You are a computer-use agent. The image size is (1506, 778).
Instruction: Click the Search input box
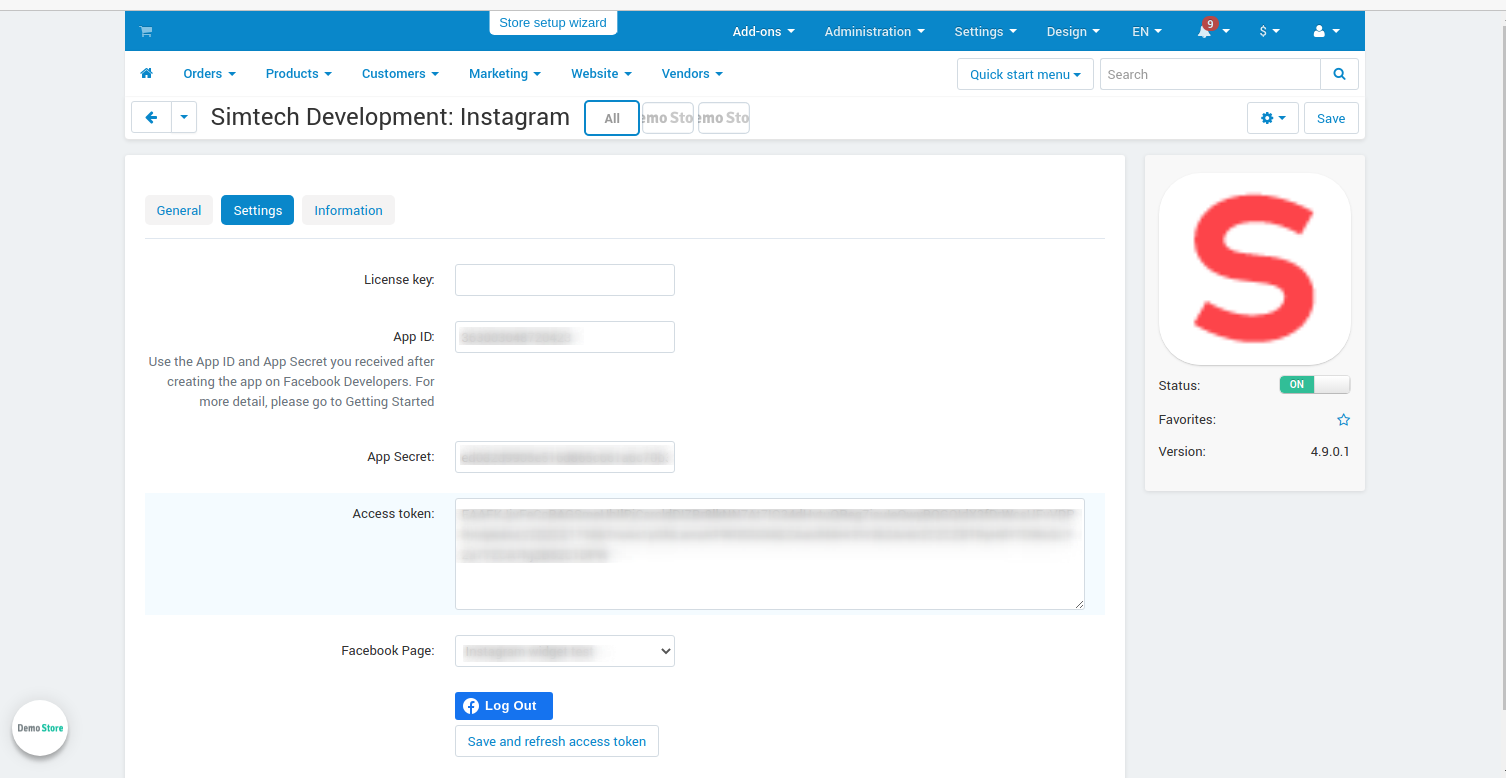pyautogui.click(x=1210, y=74)
